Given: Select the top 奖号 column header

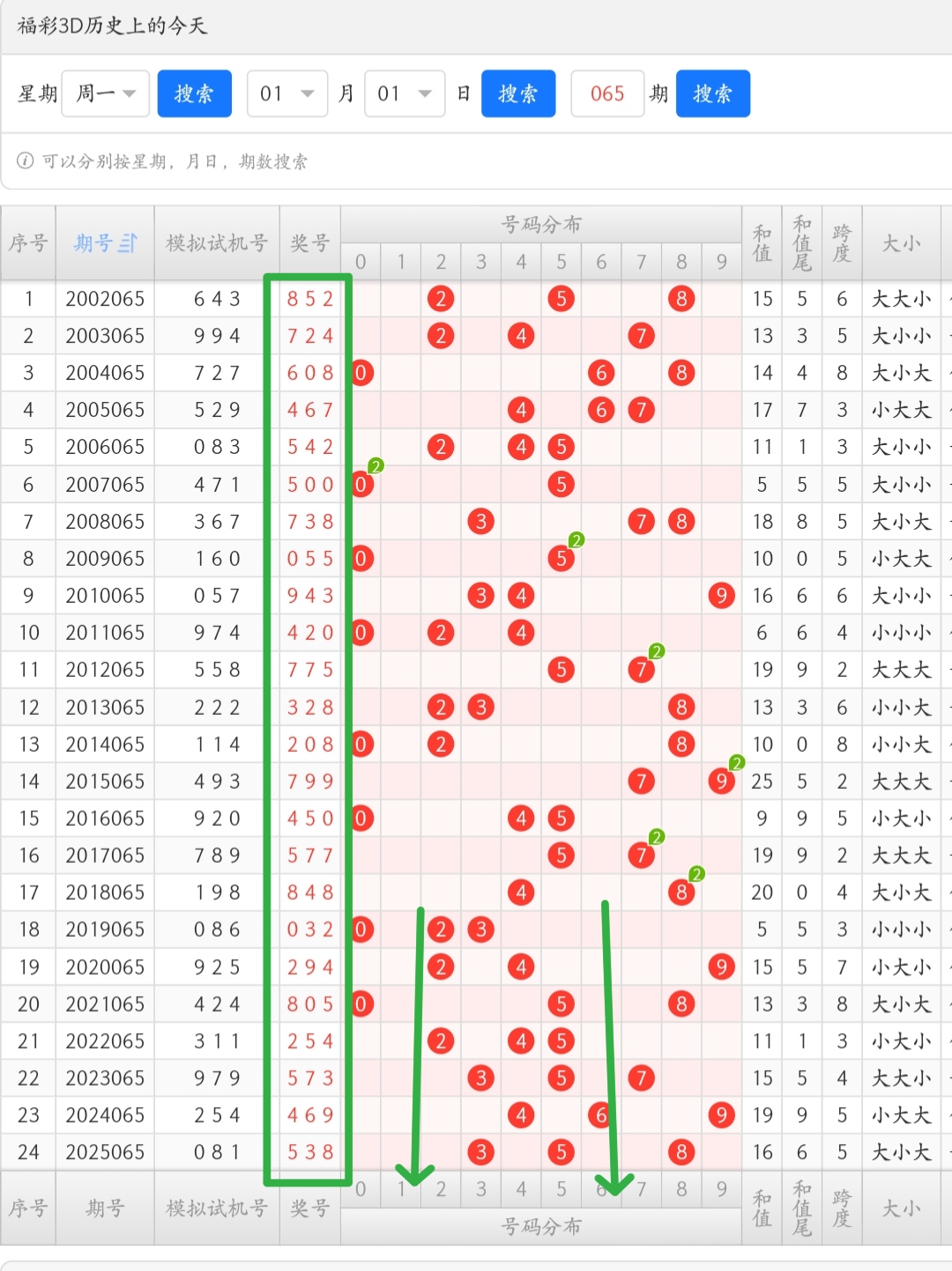Looking at the screenshot, I should tap(310, 243).
